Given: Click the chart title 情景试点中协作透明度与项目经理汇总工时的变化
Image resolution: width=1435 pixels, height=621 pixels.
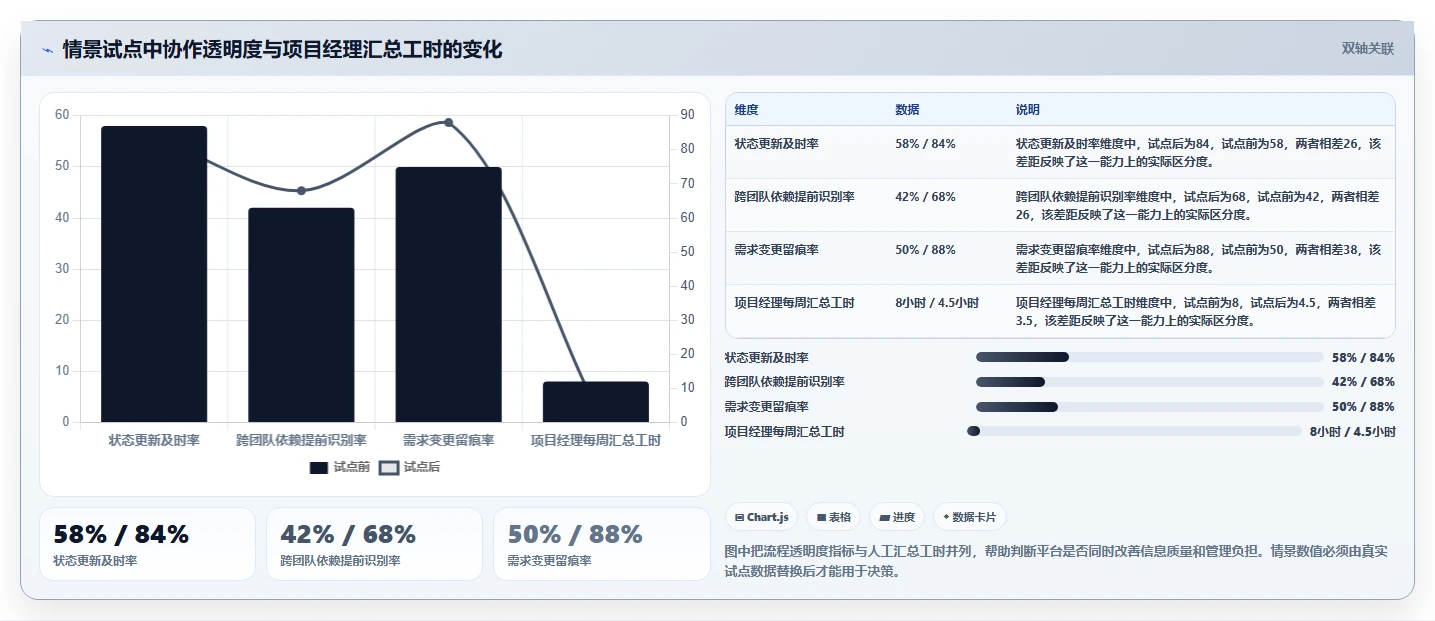Looking at the screenshot, I should [x=282, y=49].
